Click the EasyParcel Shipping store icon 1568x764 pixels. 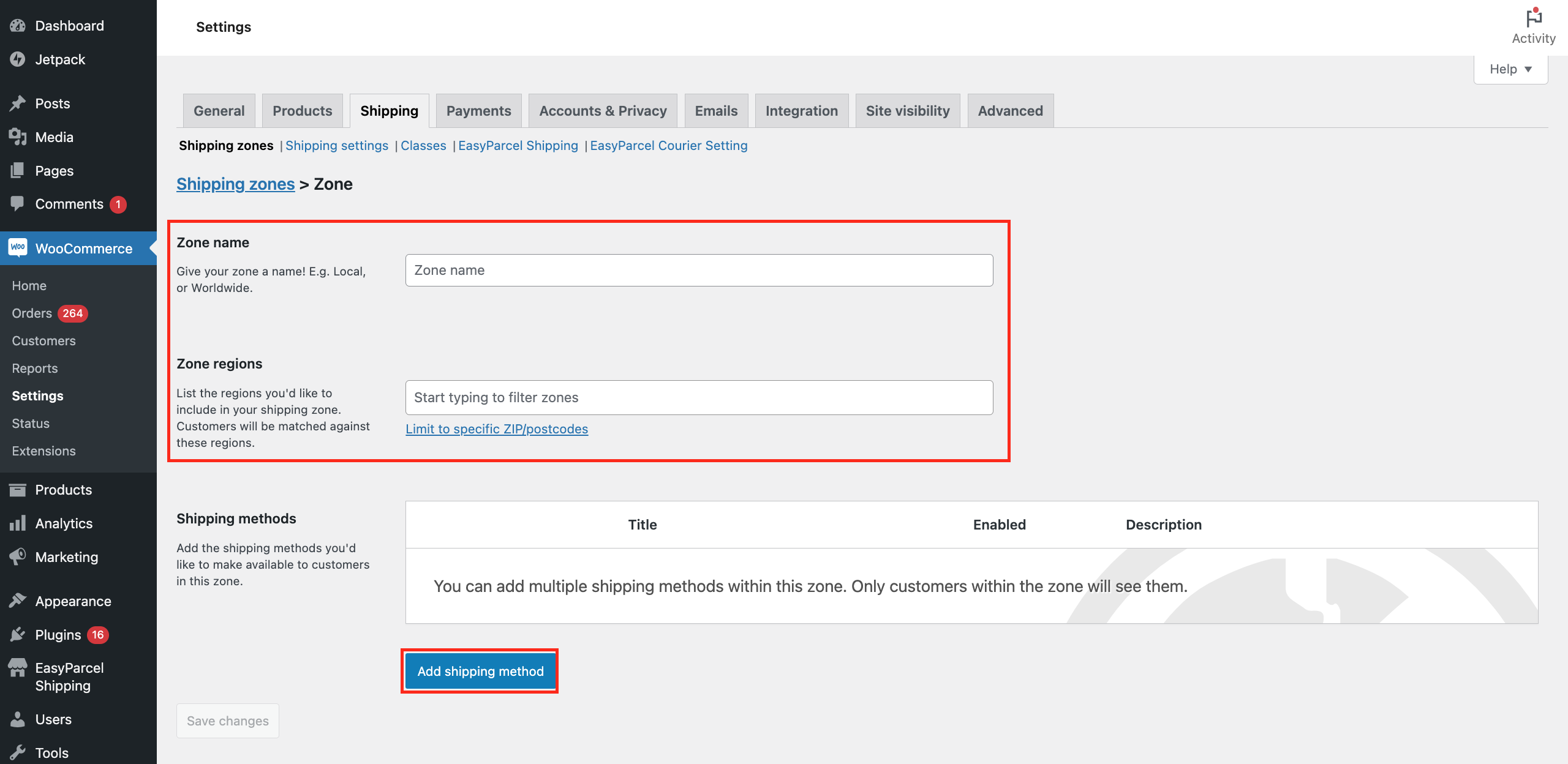(18, 668)
